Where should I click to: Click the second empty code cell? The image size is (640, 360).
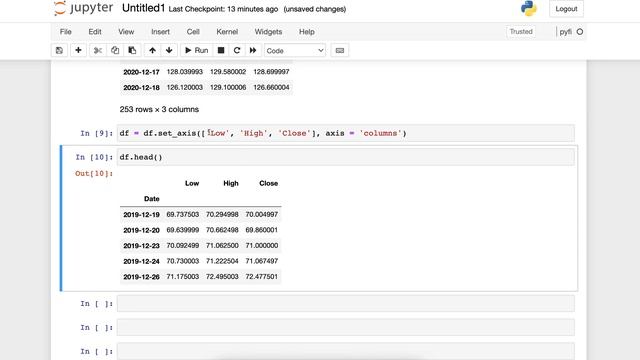pos(346,327)
